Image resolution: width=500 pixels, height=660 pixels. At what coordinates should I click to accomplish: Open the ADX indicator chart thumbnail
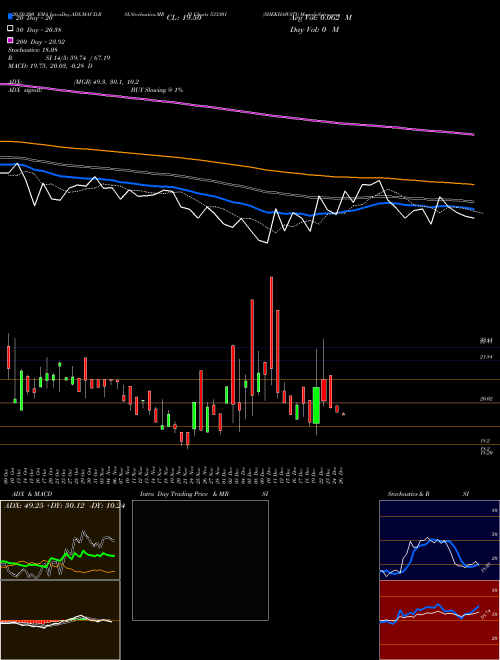tap(60, 540)
